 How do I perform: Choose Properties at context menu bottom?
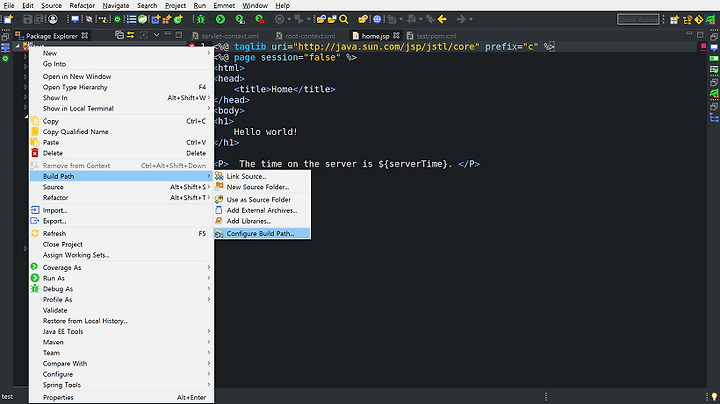pos(122,398)
